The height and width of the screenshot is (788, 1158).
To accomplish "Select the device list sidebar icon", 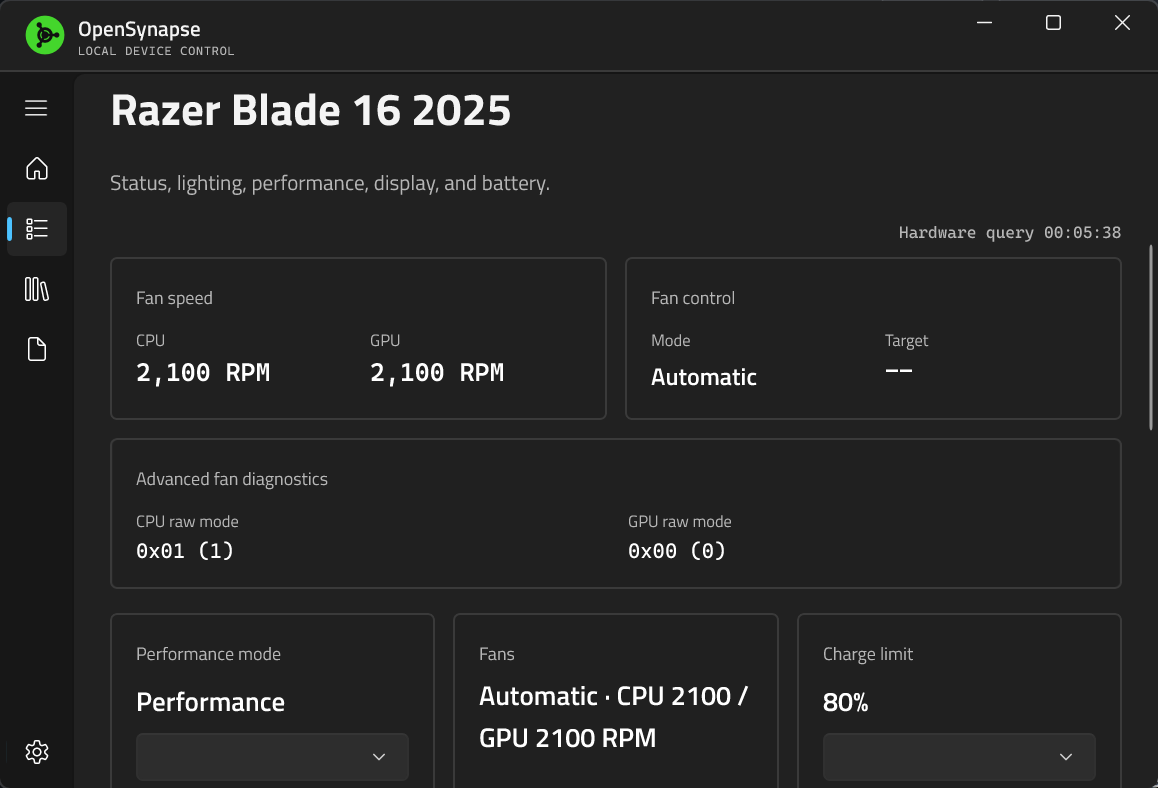I will (36, 229).
